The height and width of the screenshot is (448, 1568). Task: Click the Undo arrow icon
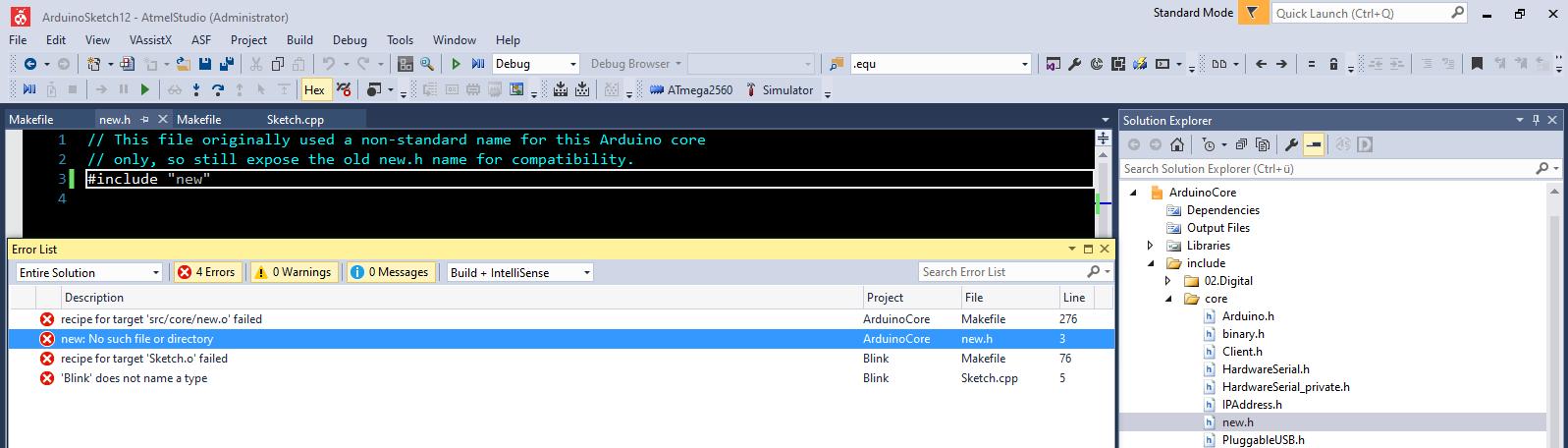point(329,64)
